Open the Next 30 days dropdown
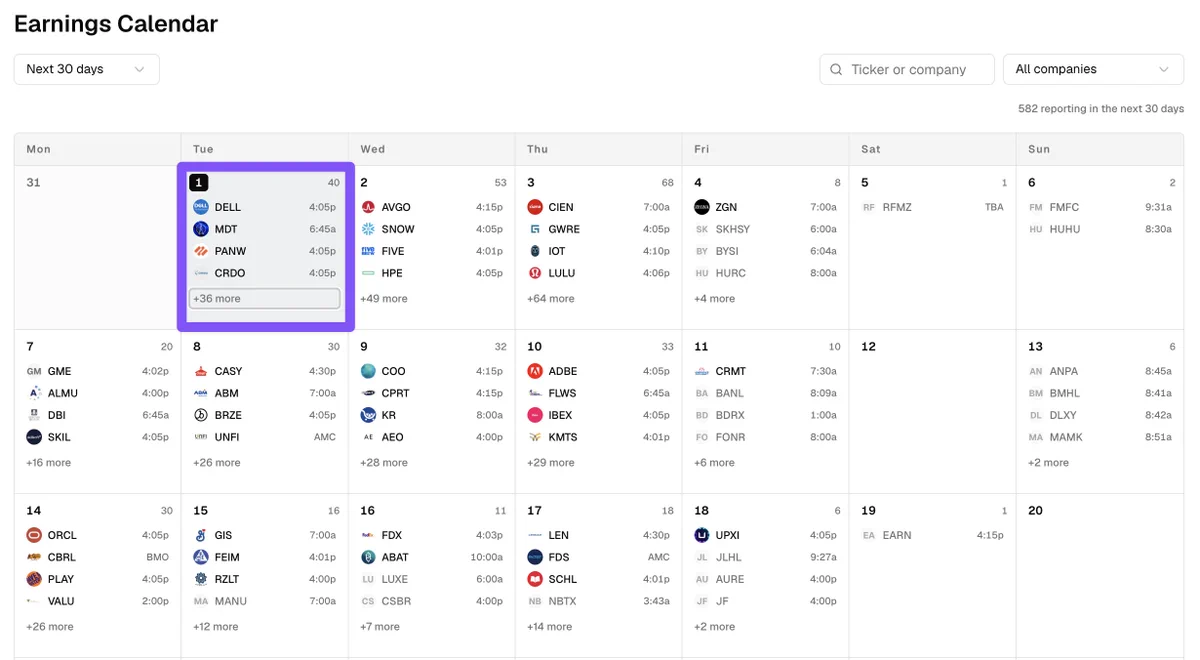This screenshot has width=1200, height=660. (x=87, y=69)
